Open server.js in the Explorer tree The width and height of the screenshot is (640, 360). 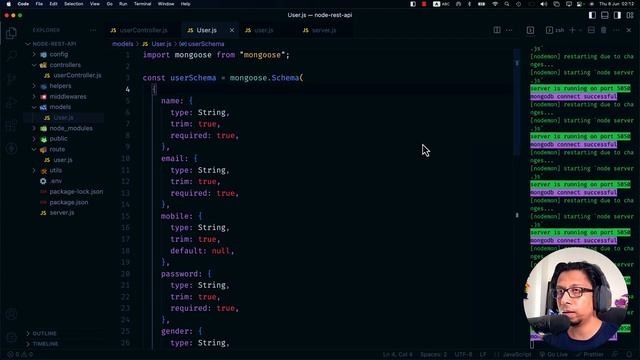64,213
